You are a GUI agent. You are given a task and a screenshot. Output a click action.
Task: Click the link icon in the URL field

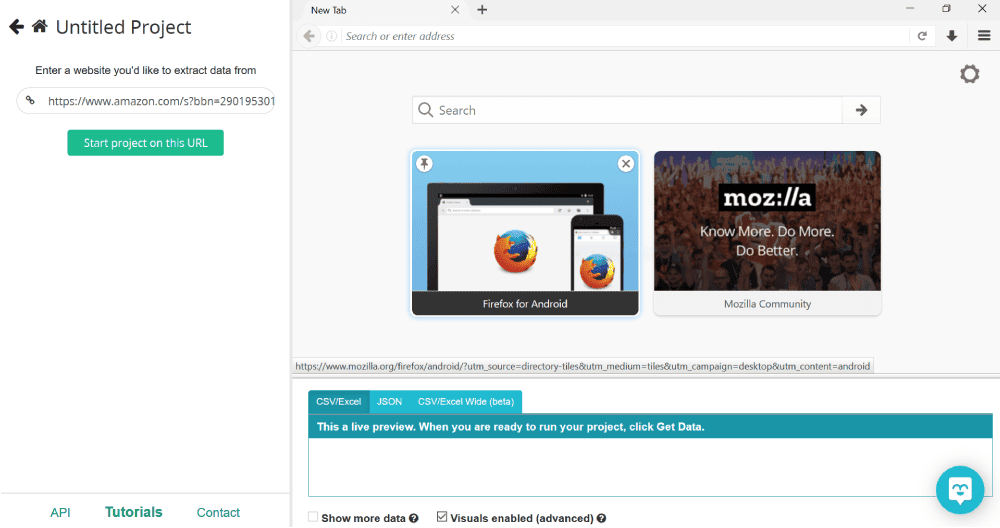[x=30, y=100]
